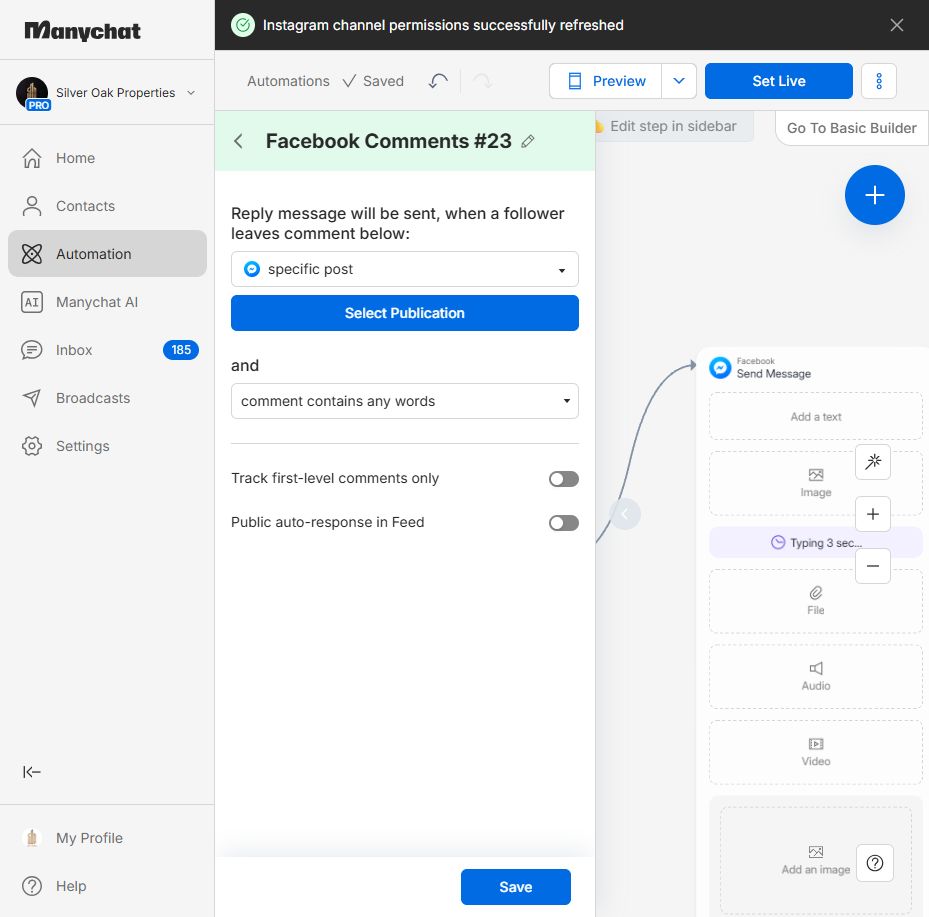
Task: Click Edit step in sidebar hint
Action: tap(672, 126)
